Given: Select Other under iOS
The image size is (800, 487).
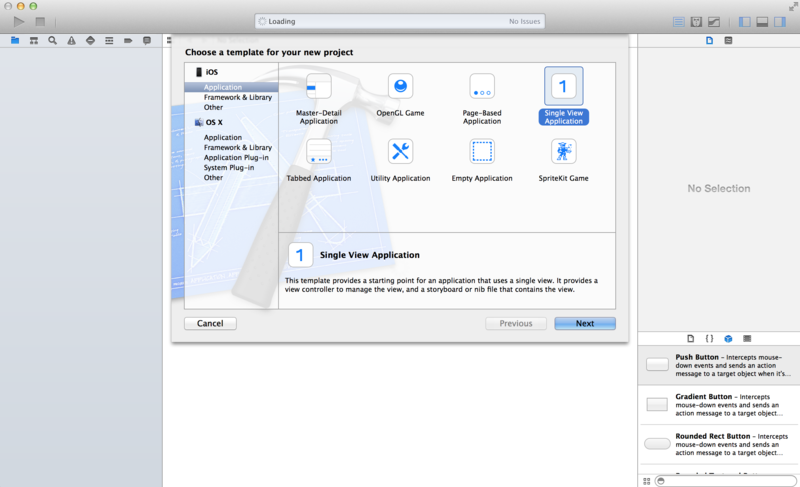Looking at the screenshot, I should pyautogui.click(x=213, y=108).
